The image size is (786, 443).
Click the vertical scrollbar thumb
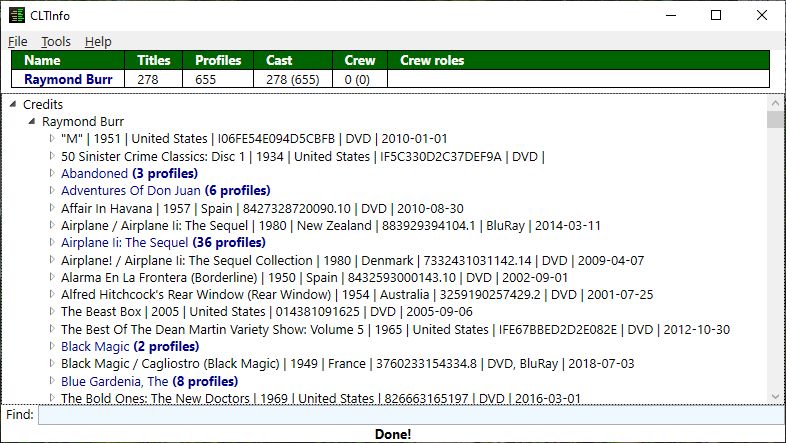[x=775, y=120]
